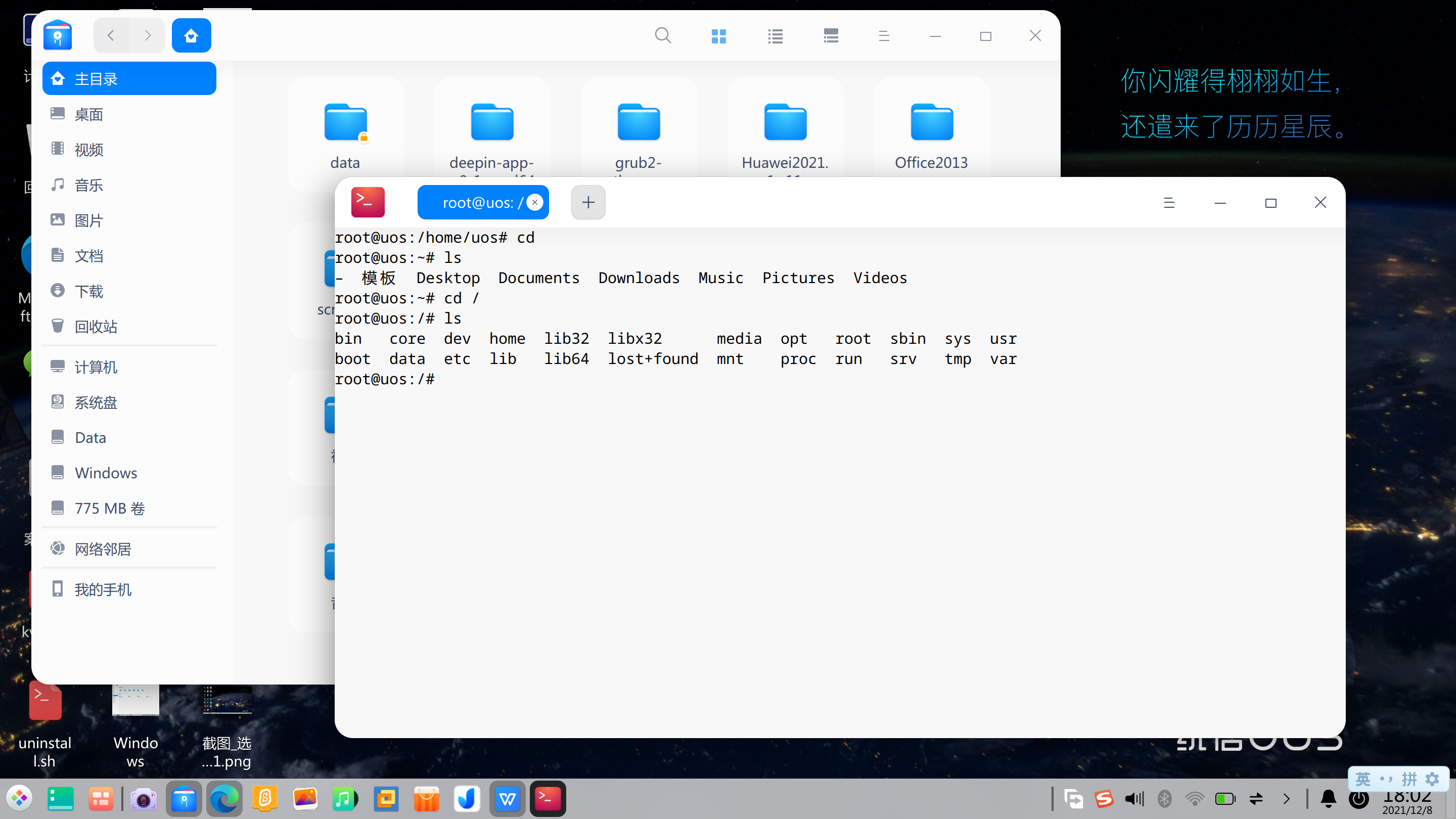Open the launcher at dock's left end
This screenshot has width=1456, height=819.
coord(19,799)
